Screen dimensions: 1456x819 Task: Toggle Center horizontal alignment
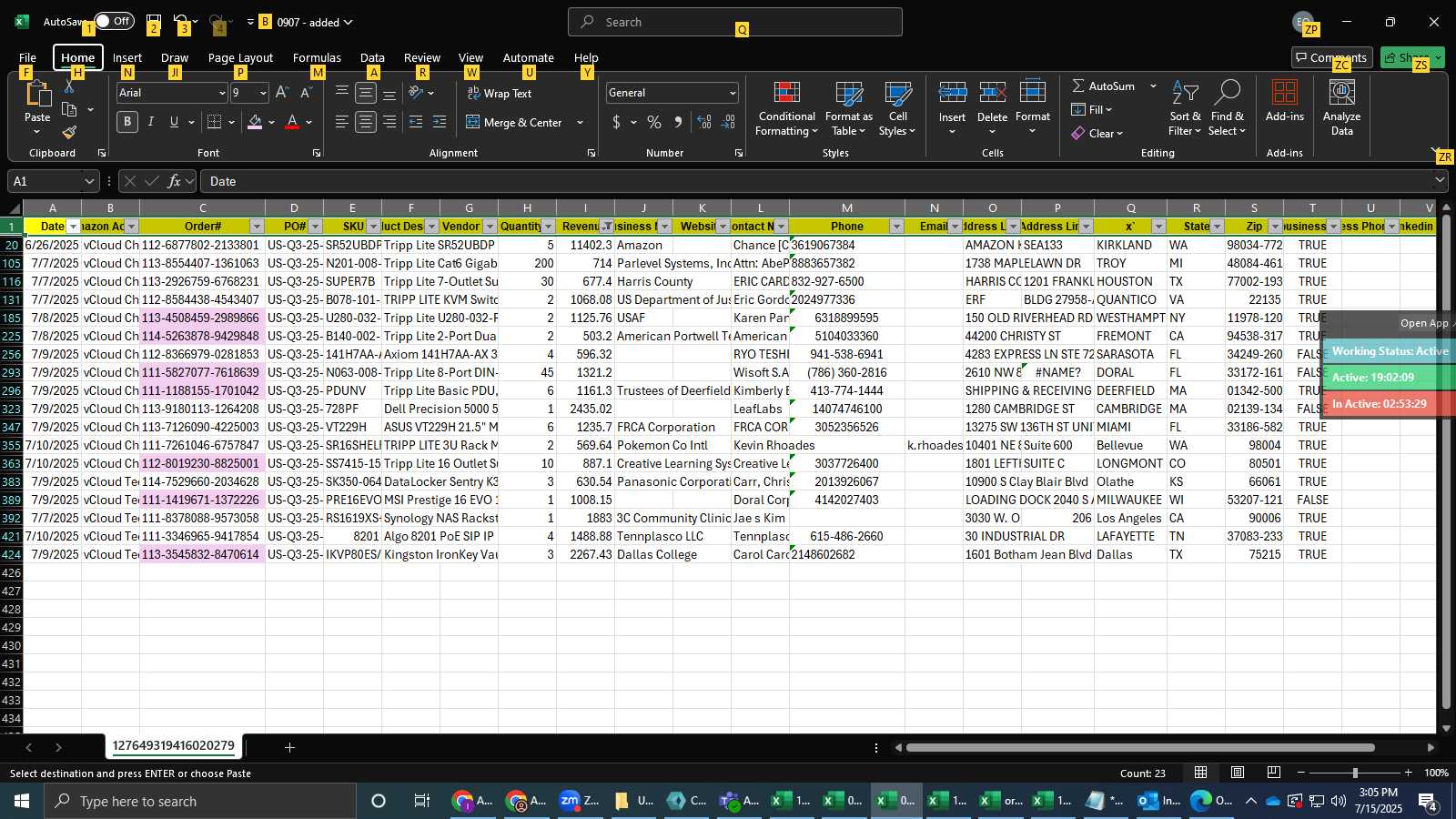(x=366, y=122)
